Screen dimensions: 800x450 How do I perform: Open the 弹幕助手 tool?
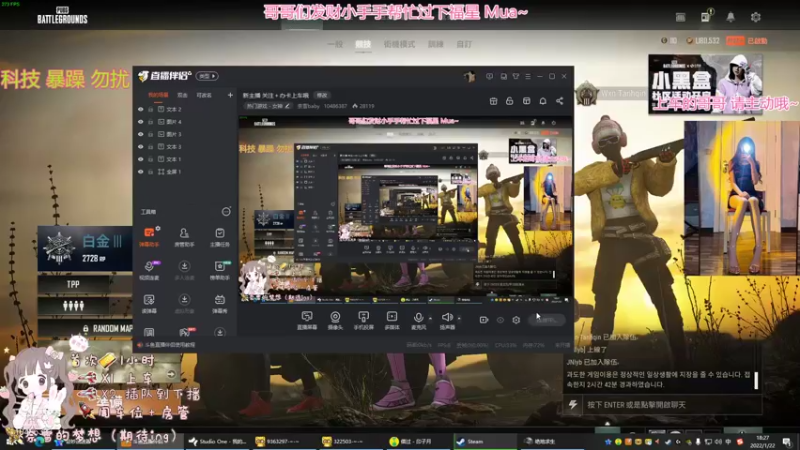[x=149, y=237]
